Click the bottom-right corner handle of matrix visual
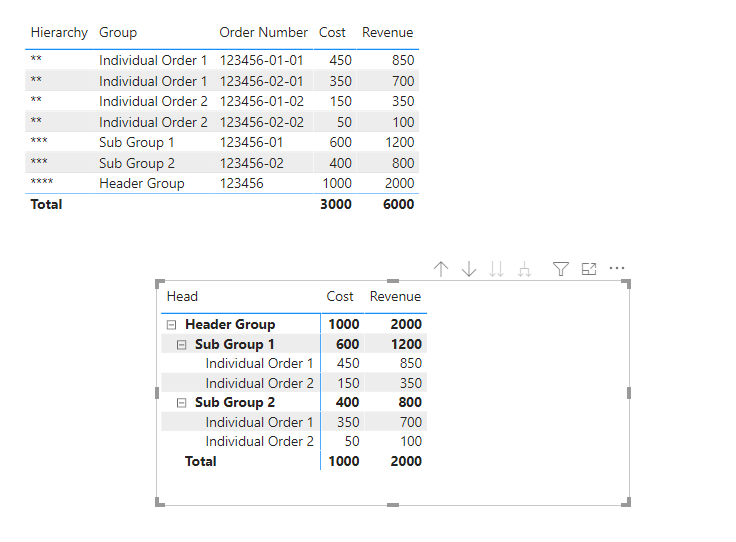736x542 pixels. pos(626,502)
